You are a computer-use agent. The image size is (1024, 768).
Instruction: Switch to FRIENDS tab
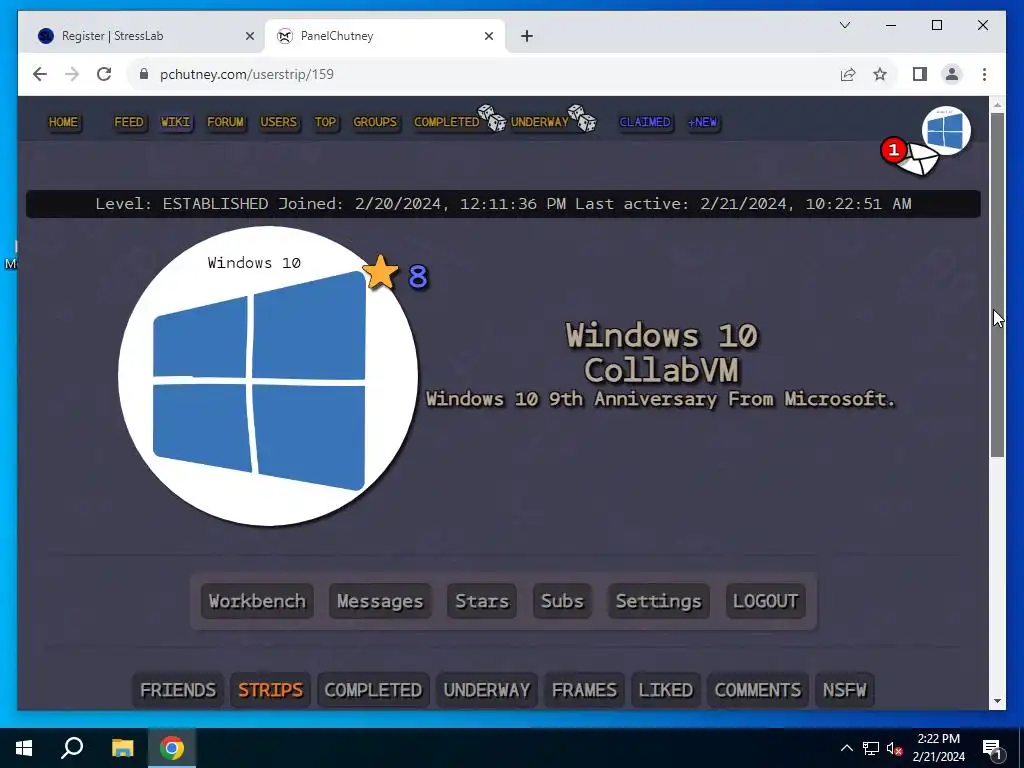tap(178, 690)
